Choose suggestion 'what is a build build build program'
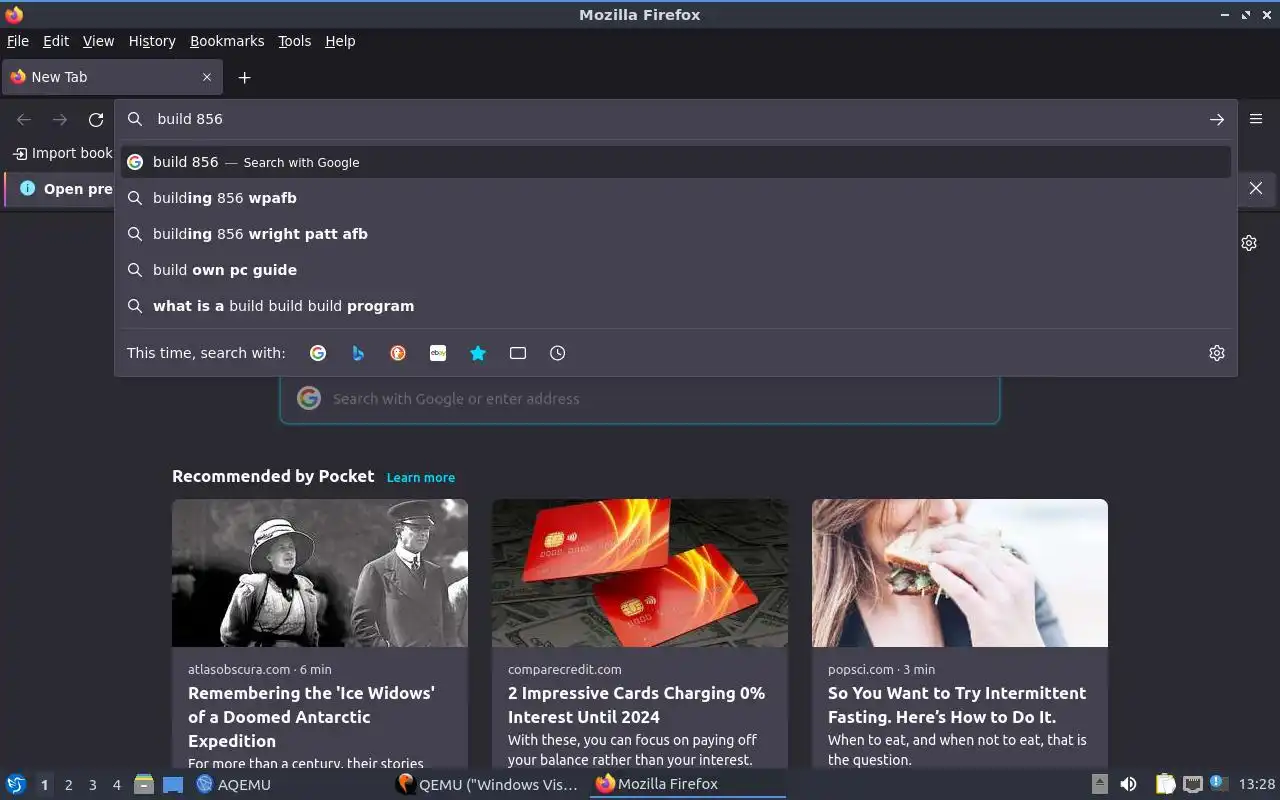Image resolution: width=1280 pixels, height=800 pixels. (x=676, y=306)
